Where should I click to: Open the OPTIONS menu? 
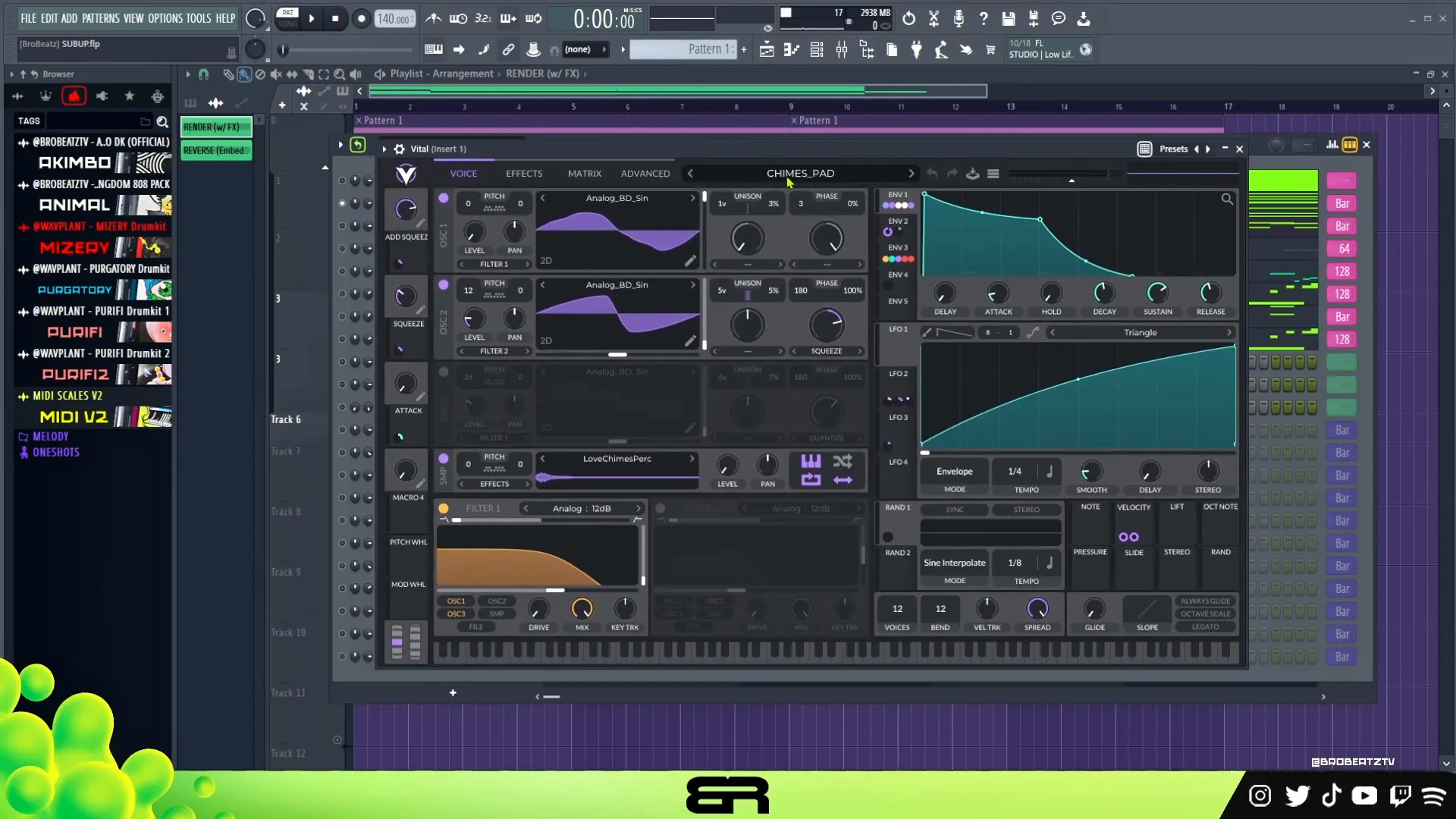click(165, 18)
